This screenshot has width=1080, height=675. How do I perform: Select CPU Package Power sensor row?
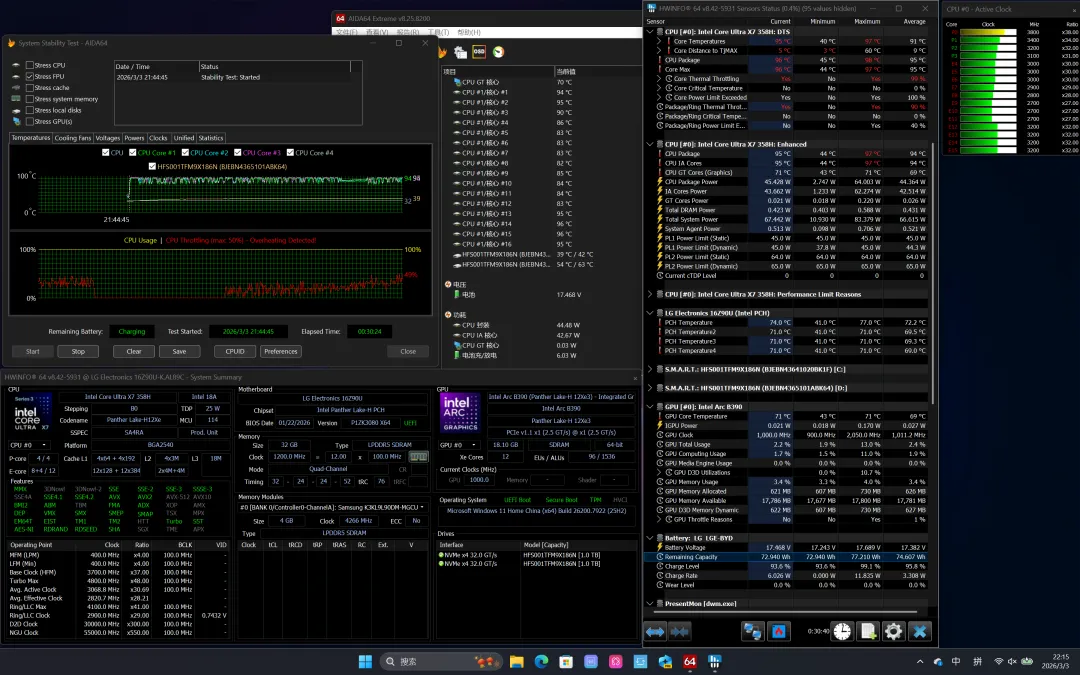(x=792, y=182)
